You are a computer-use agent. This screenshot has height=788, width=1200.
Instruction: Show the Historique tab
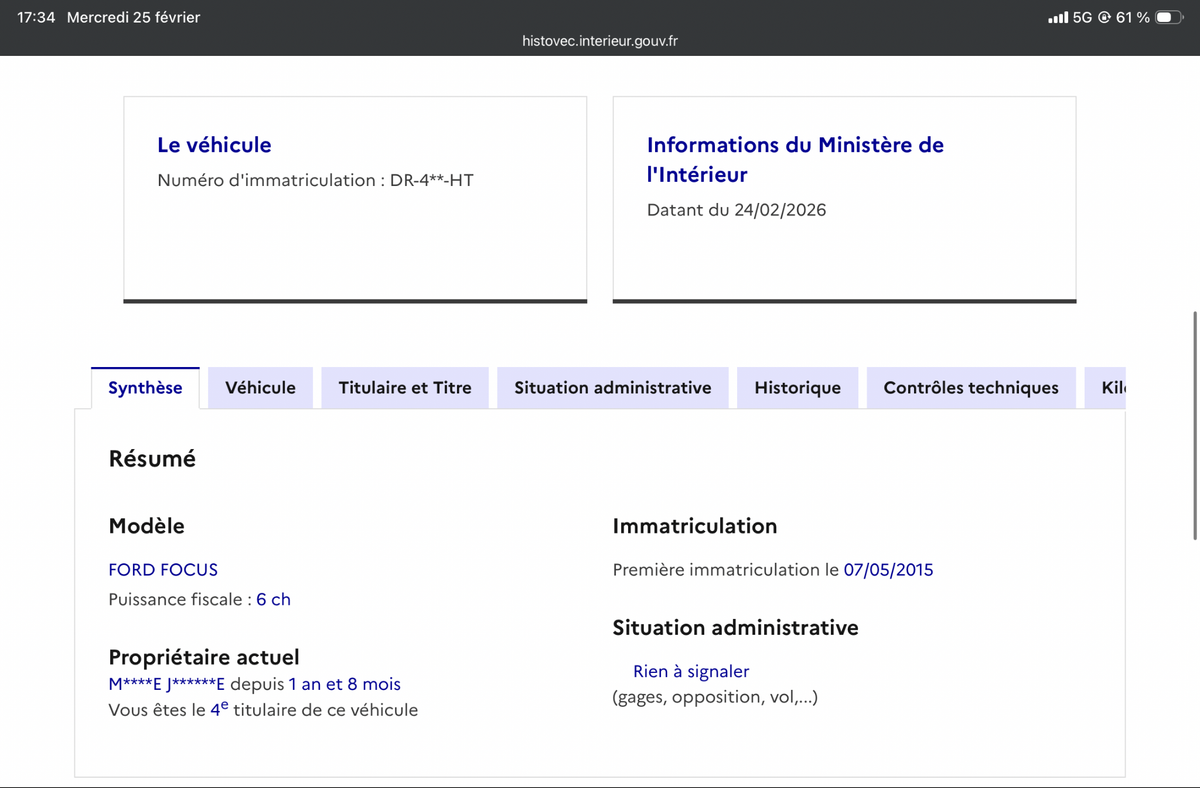point(797,388)
